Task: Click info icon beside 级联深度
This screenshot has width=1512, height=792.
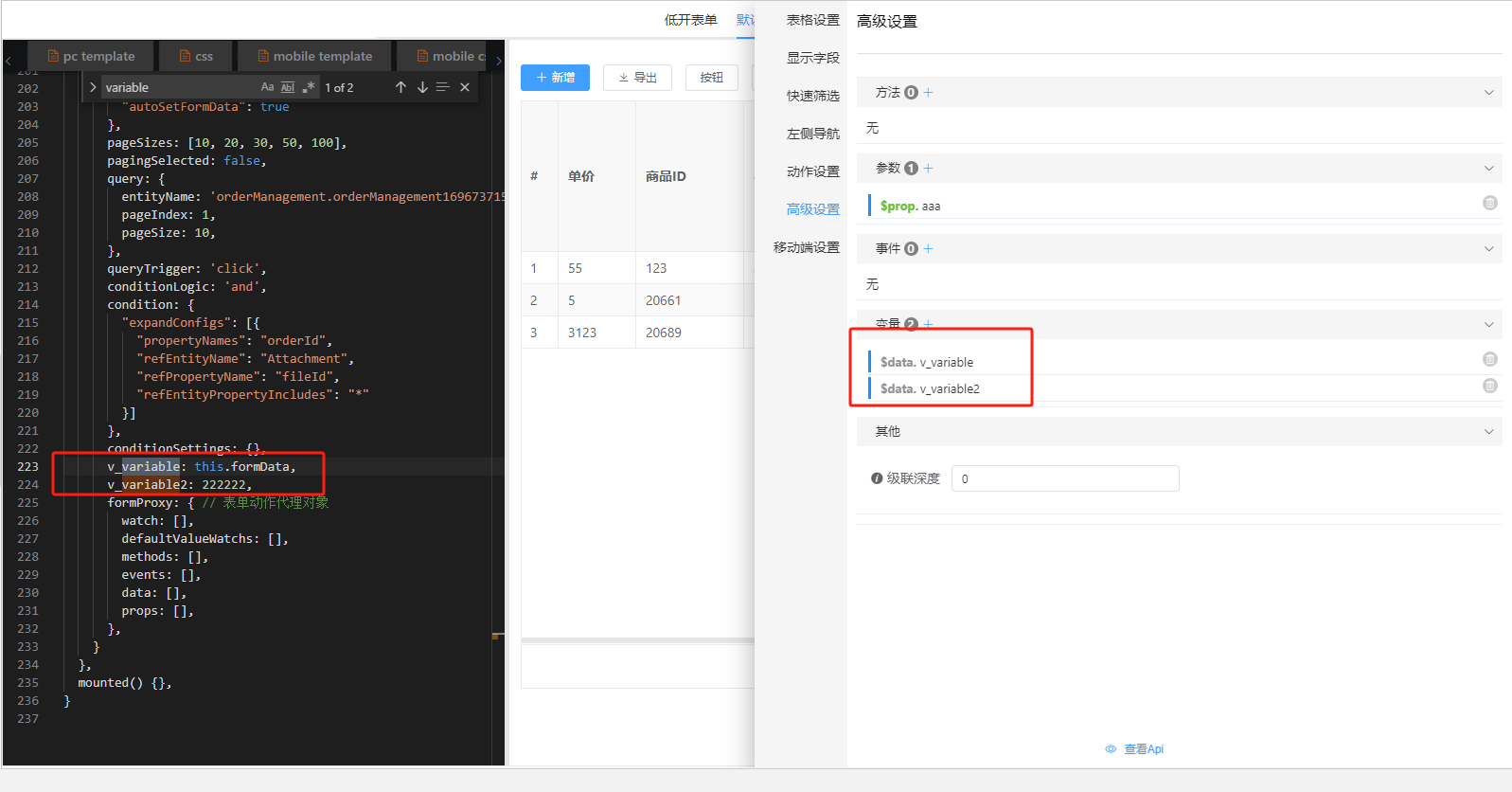Action: coord(877,478)
